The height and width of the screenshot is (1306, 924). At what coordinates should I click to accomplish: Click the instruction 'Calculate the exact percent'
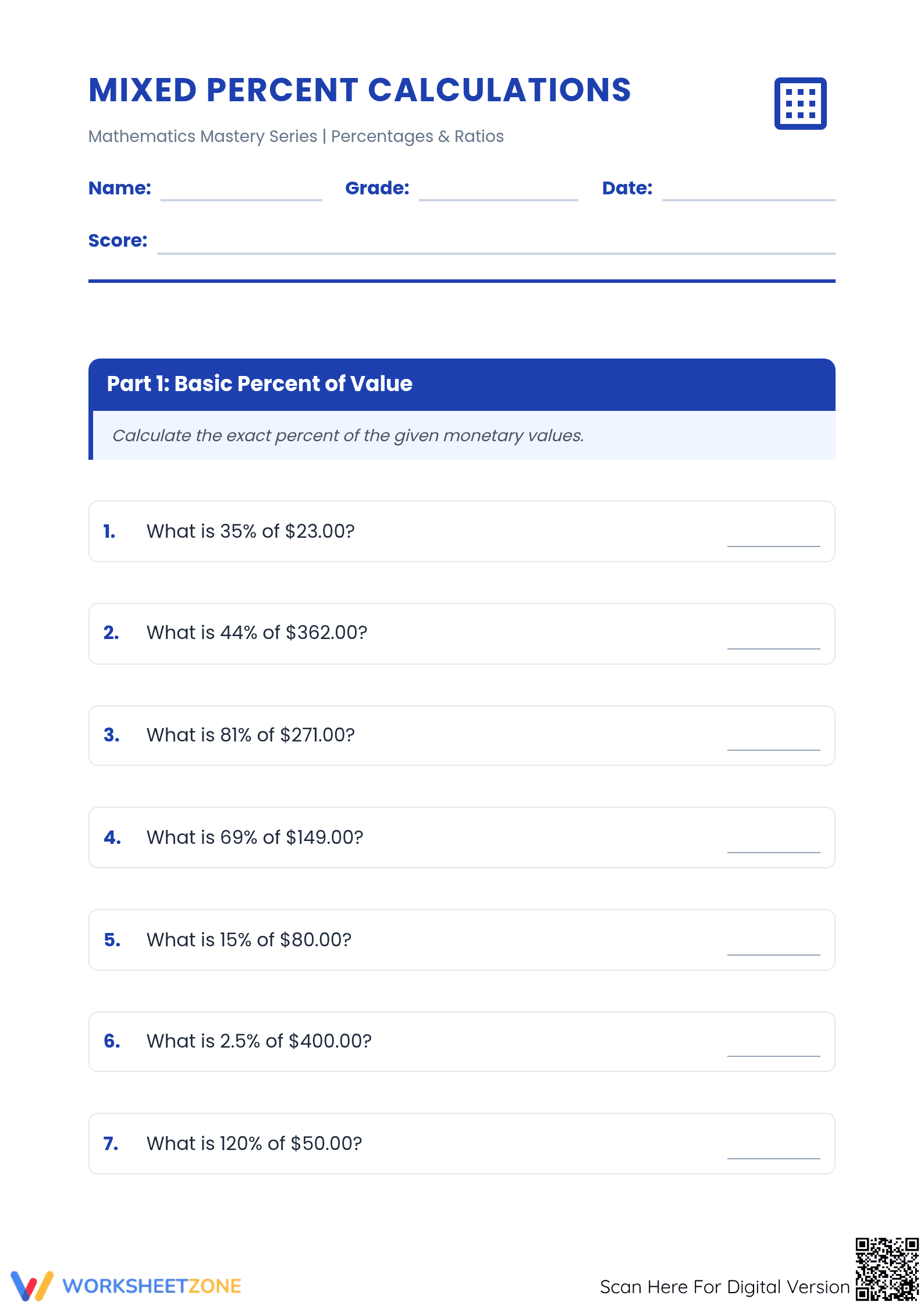point(348,435)
